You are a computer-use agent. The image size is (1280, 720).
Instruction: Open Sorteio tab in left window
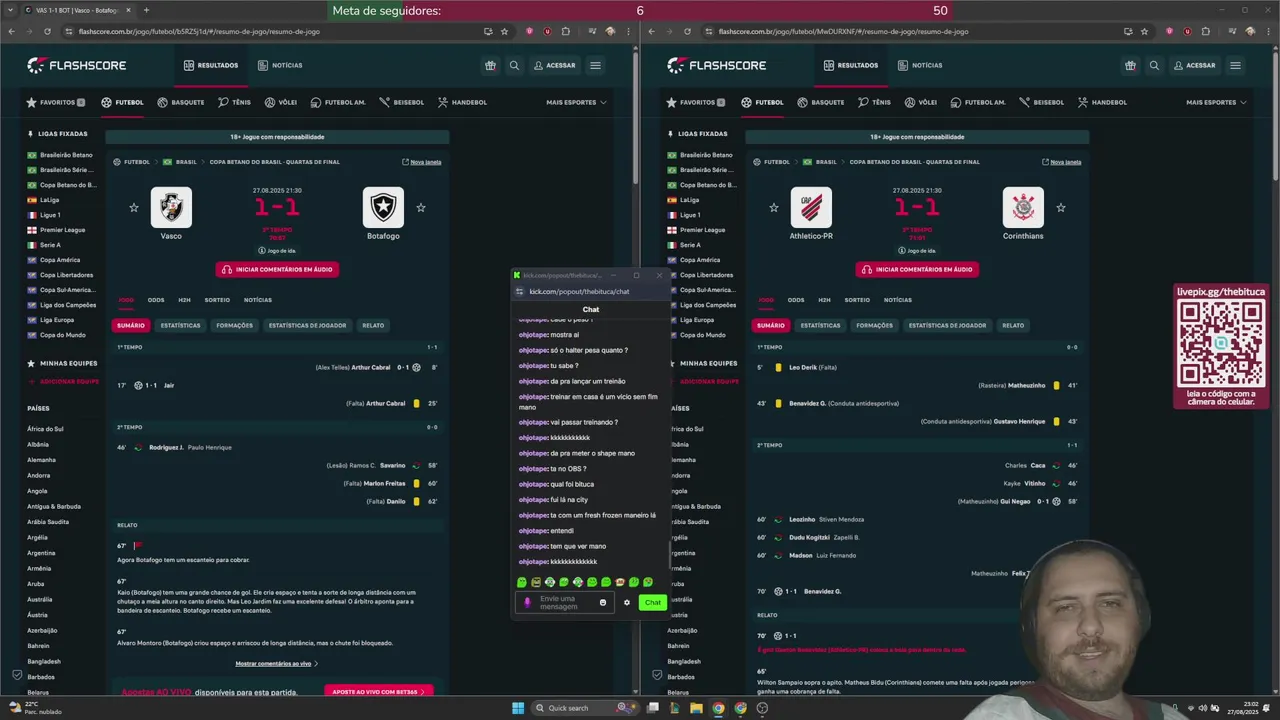tap(217, 300)
